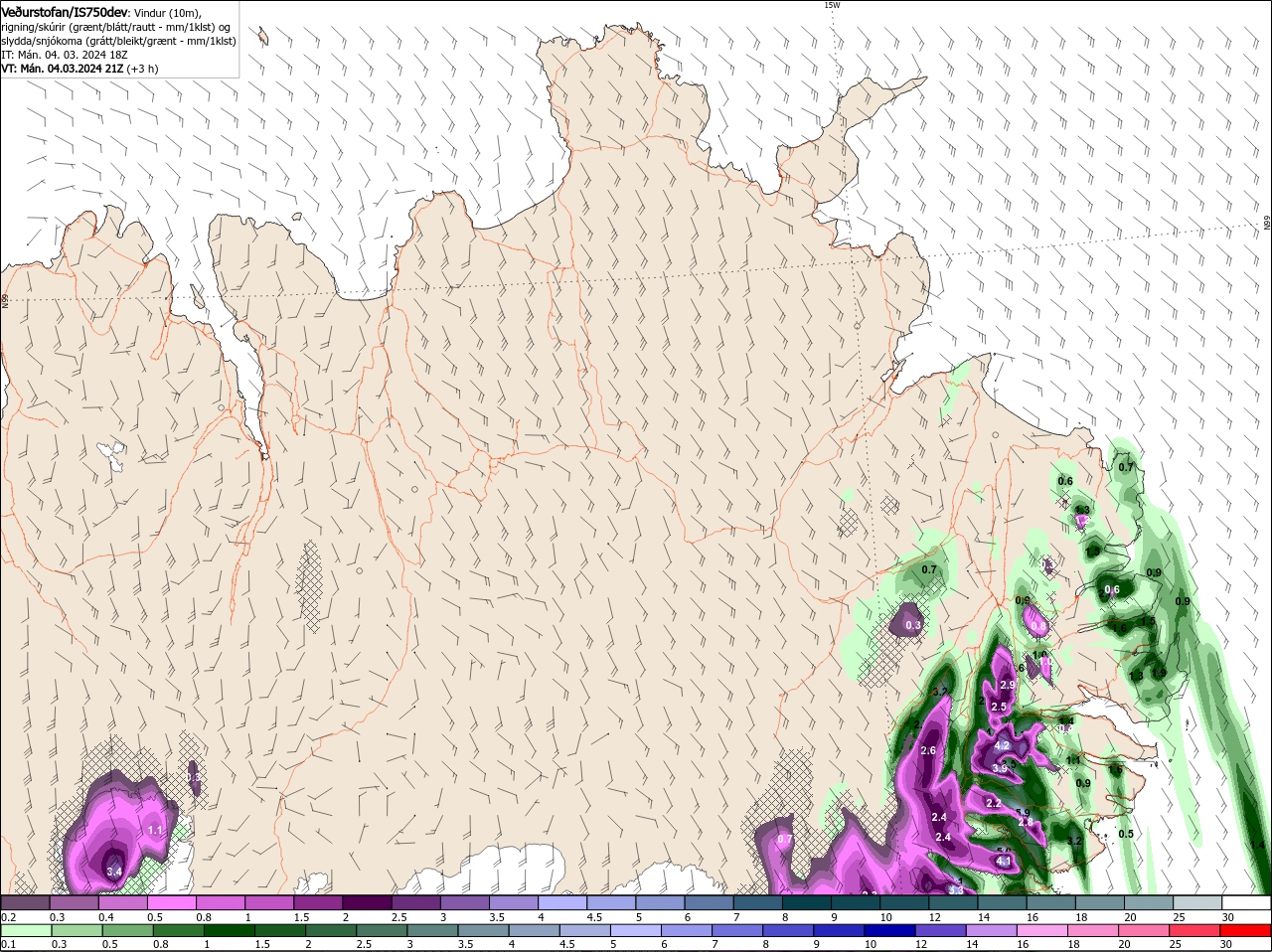The image size is (1272, 952).
Task: Click the 'IT: Mán. 04. 03. 2024 18Z' line
Action: [64, 55]
